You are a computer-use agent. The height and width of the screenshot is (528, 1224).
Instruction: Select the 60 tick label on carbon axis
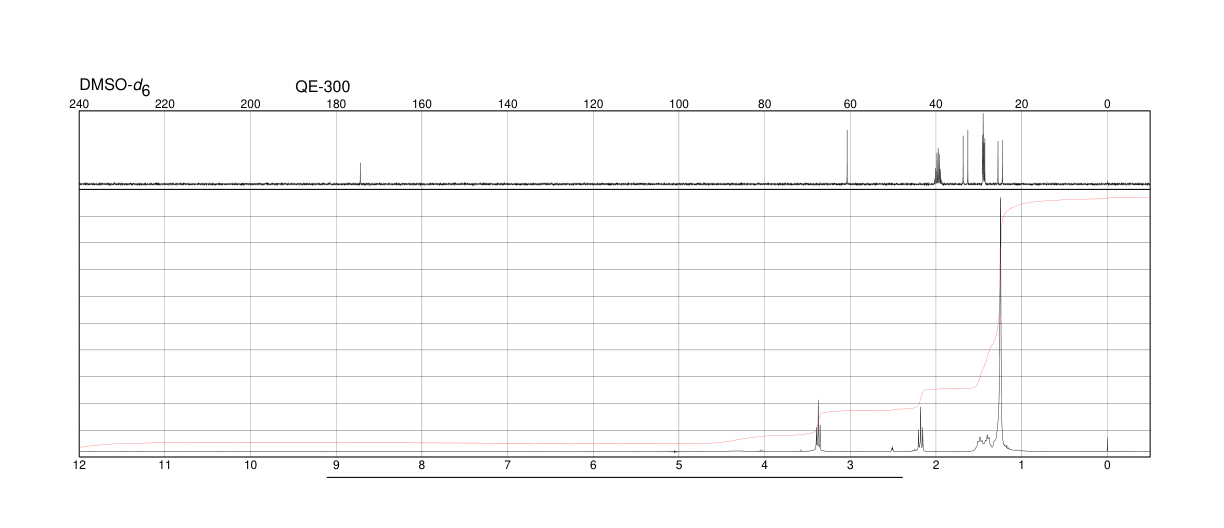pyautogui.click(x=850, y=104)
